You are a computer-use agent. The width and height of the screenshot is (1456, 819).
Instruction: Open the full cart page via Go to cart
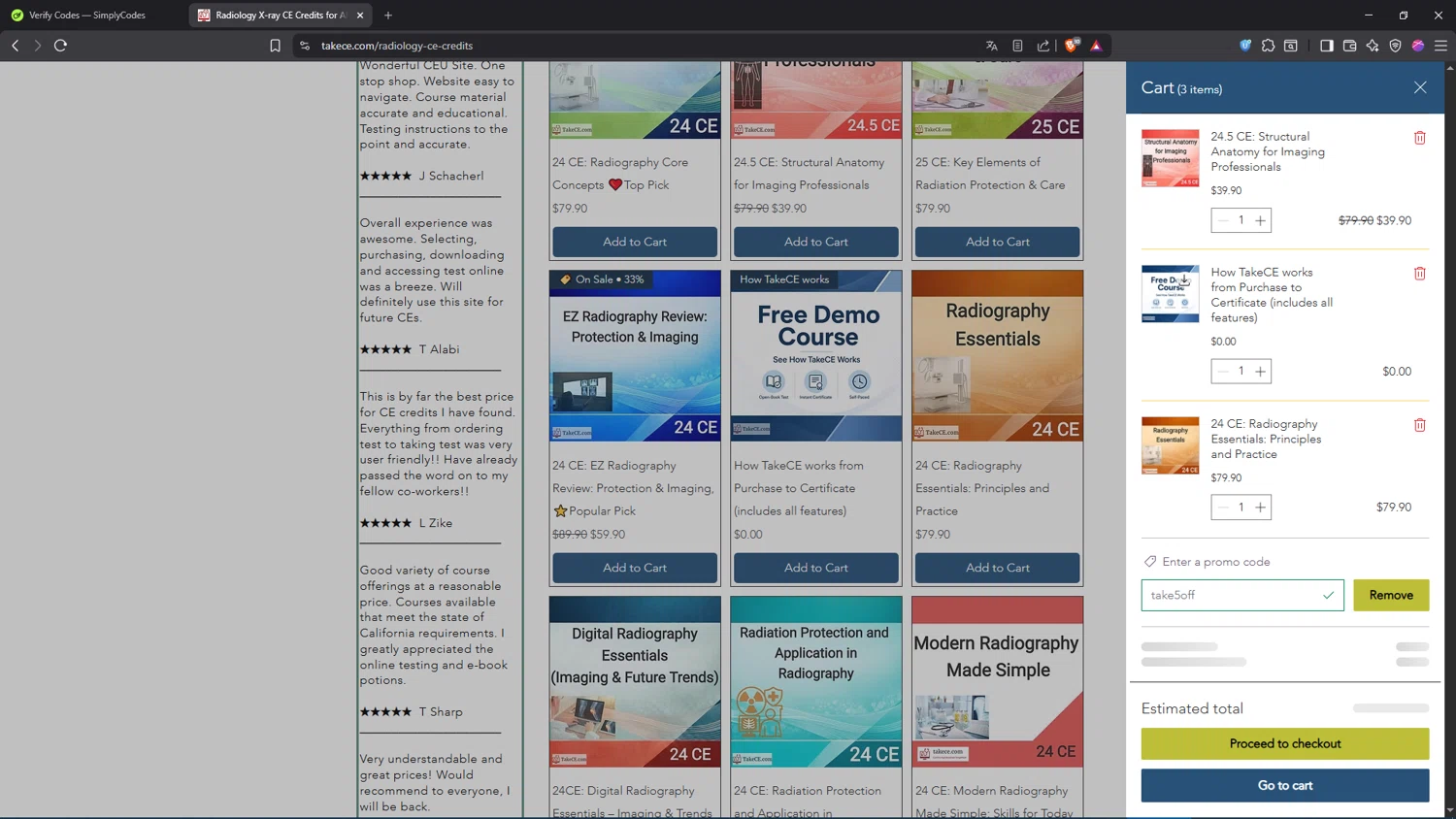click(x=1285, y=785)
